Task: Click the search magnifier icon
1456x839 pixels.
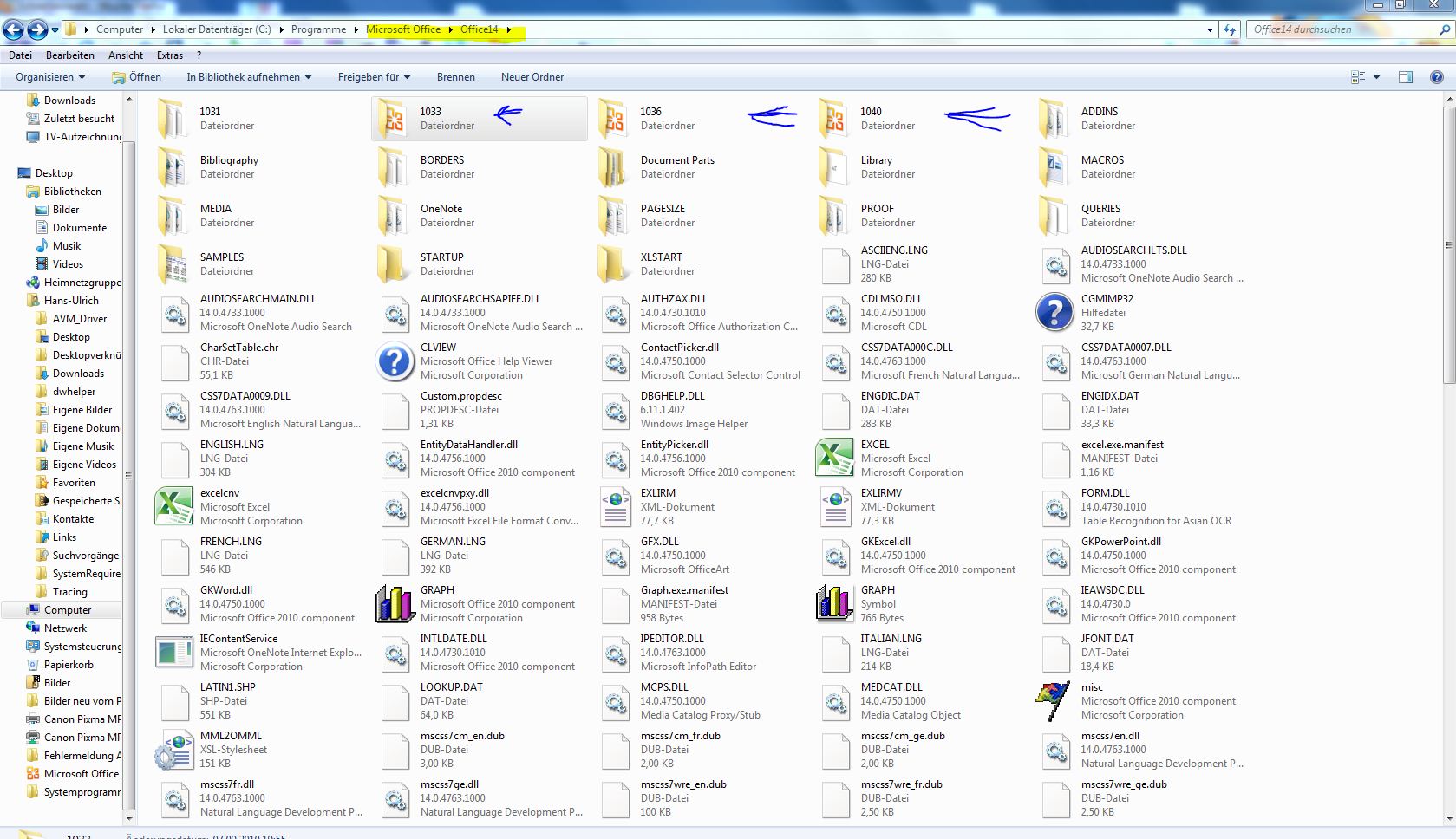Action: pyautogui.click(x=1444, y=29)
